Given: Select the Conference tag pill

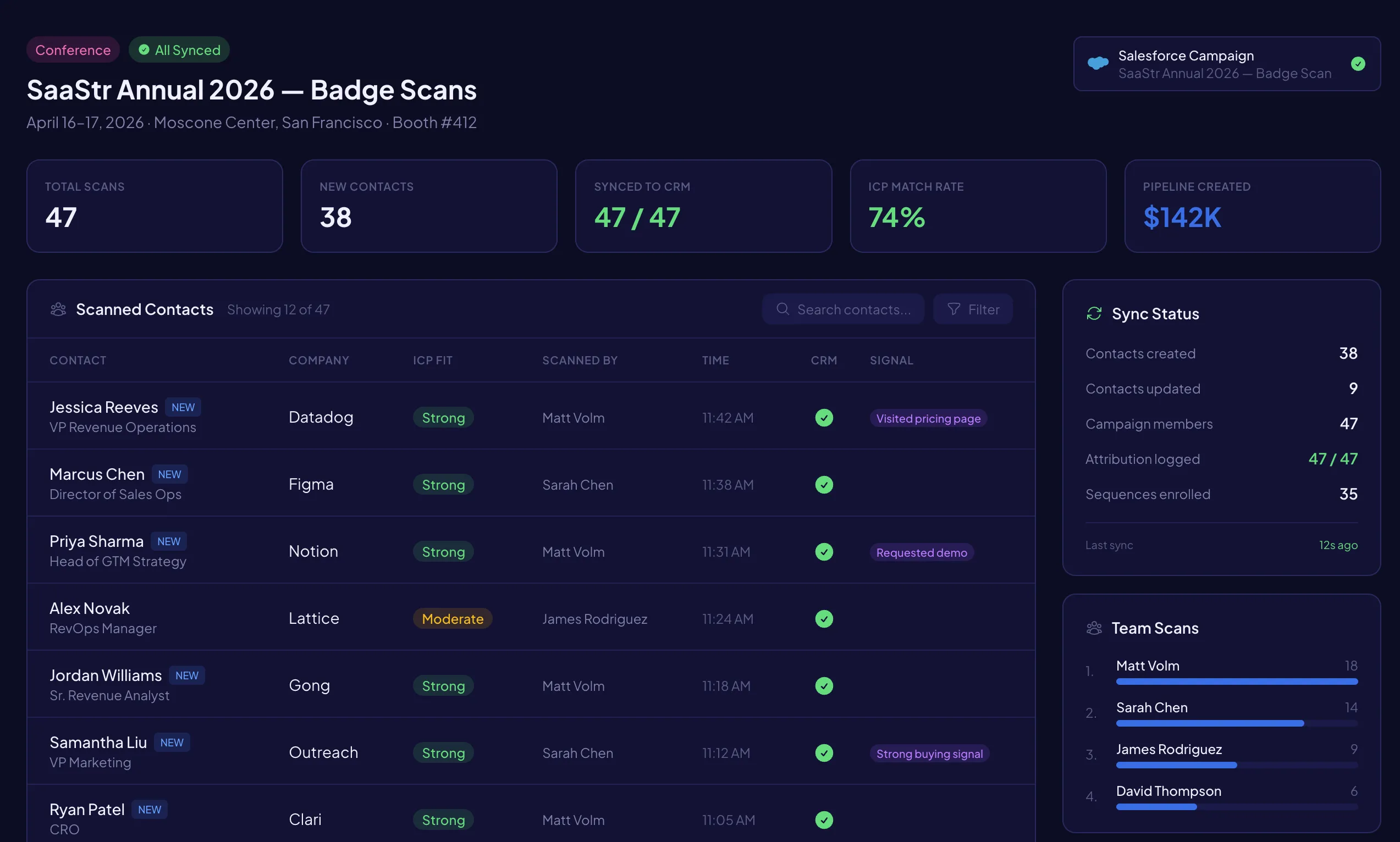Looking at the screenshot, I should click(x=73, y=50).
